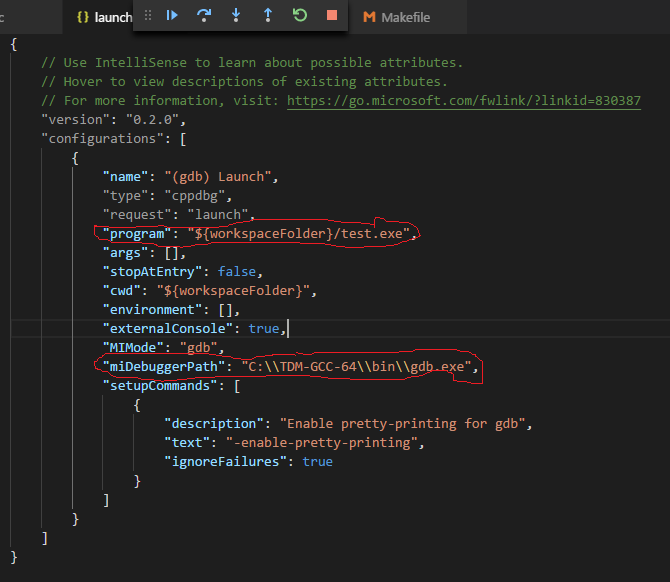Click the "configurations" key
The image size is (670, 582).
point(103,138)
